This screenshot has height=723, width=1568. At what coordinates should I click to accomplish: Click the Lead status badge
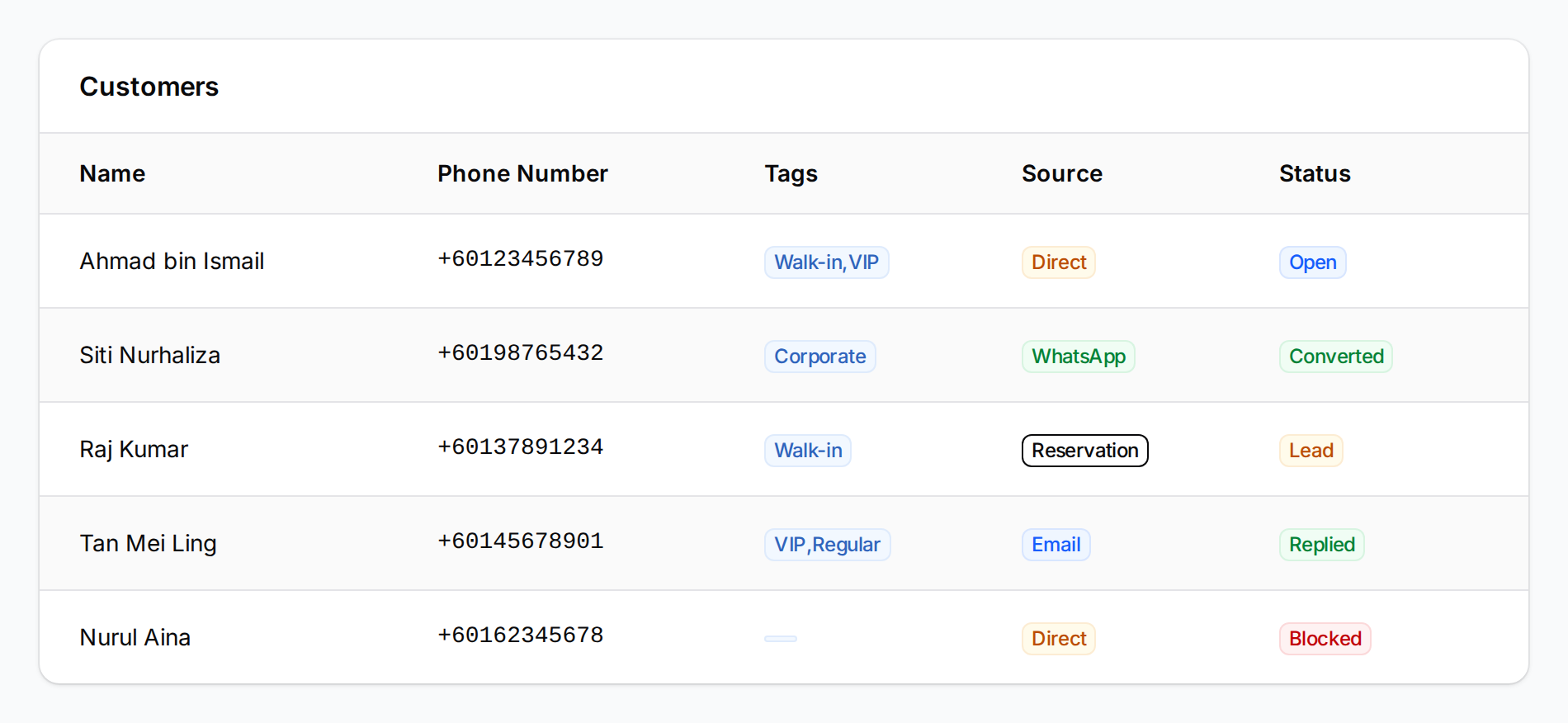click(1311, 450)
